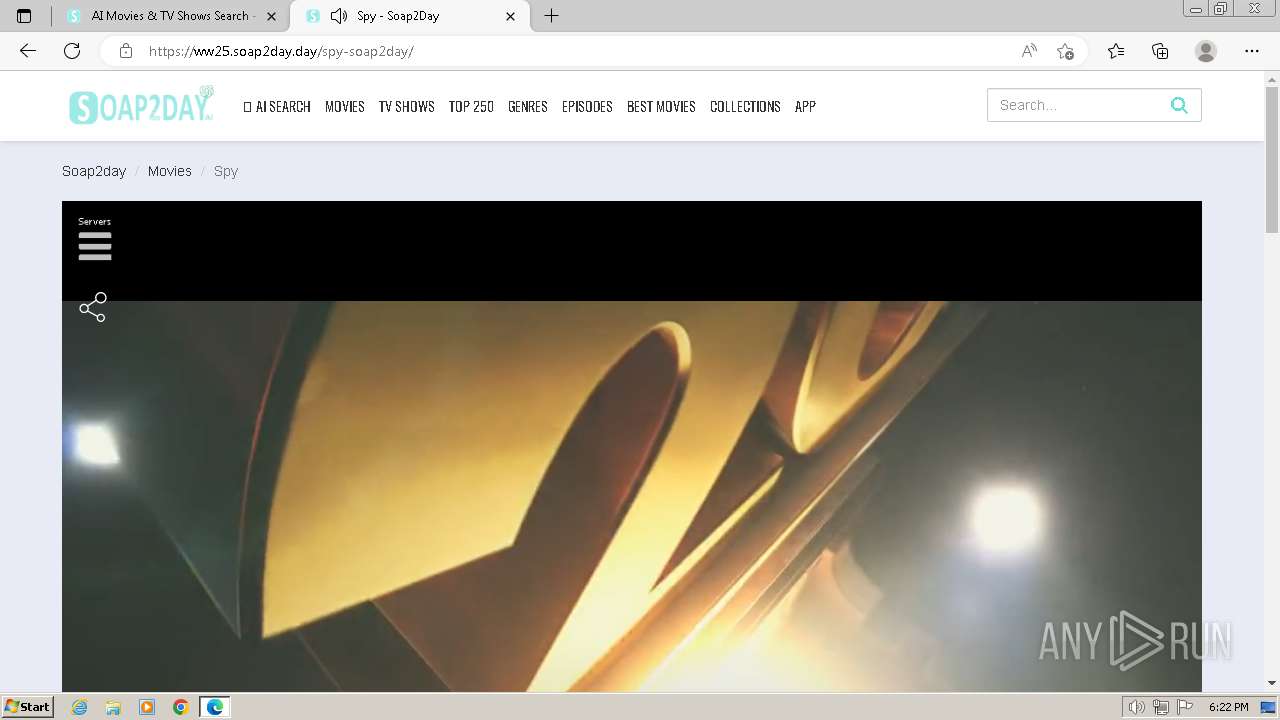Open the Servers hamburger menu in player

[95, 246]
